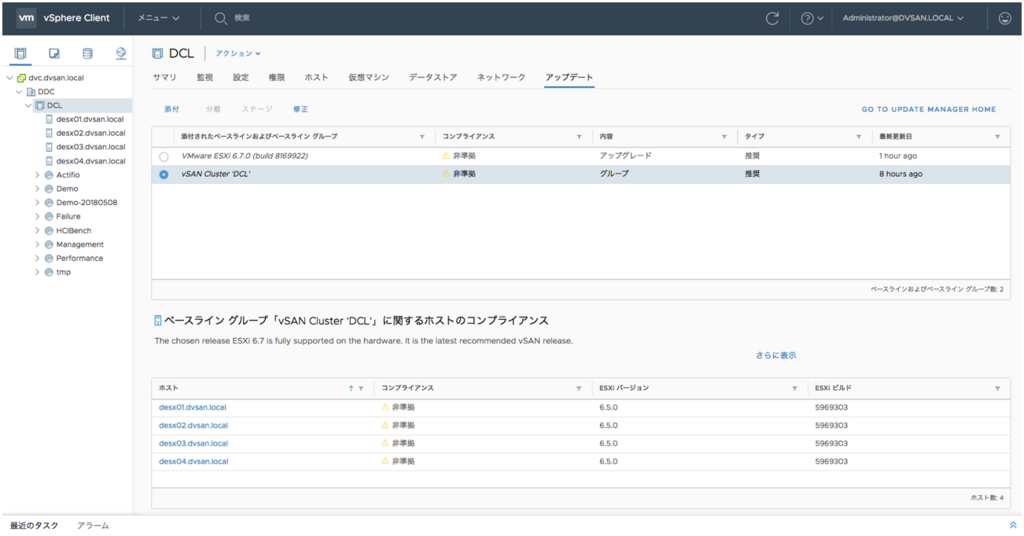1024x536 pixels.
Task: Expand the Failure resource pool
Action: click(37, 216)
